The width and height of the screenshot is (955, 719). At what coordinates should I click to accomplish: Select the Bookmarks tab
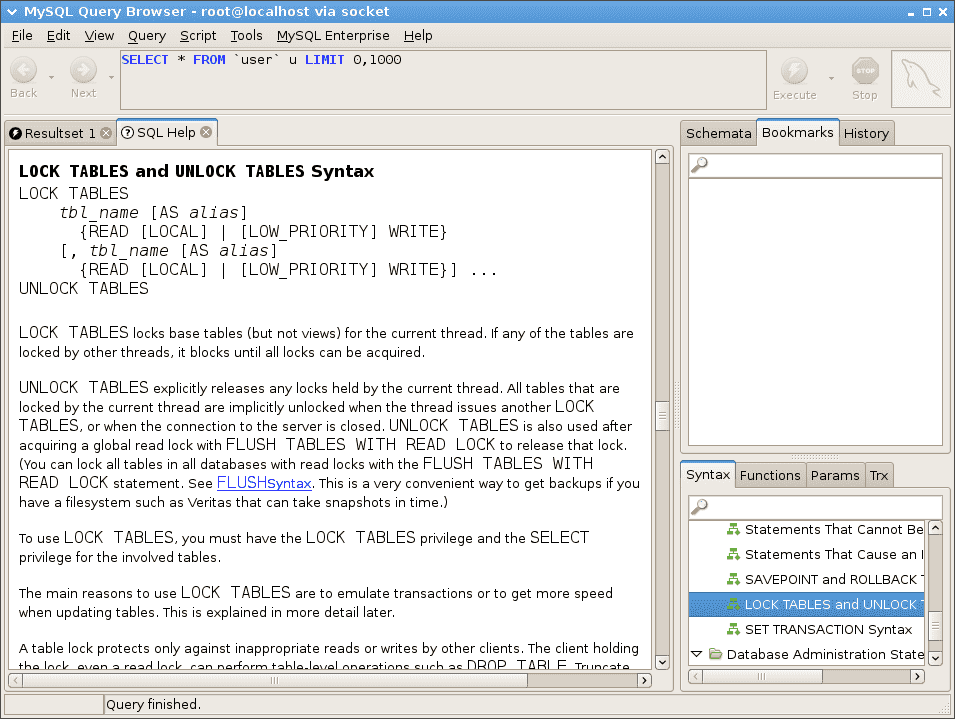pyautogui.click(x=798, y=132)
